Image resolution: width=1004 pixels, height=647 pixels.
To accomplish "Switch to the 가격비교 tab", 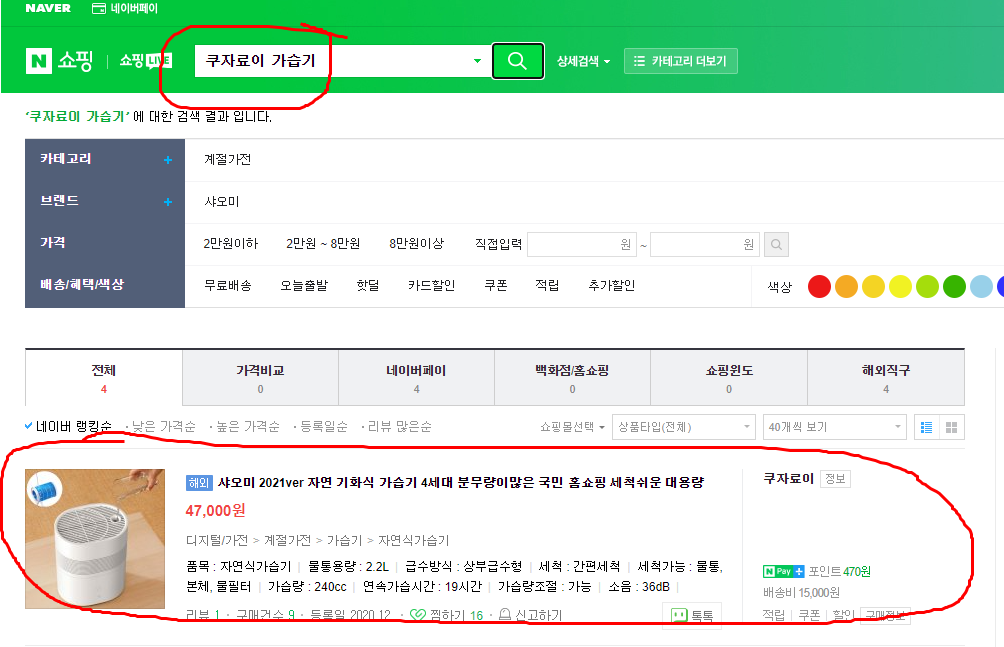I will pyautogui.click(x=260, y=378).
